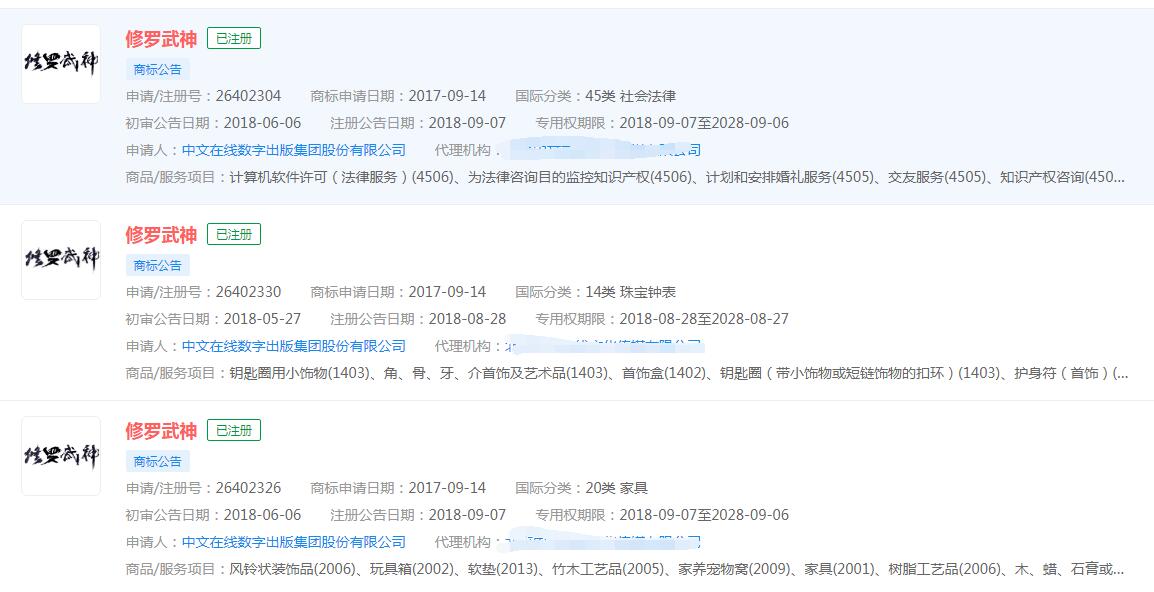Viewport: 1154px width, 592px height.
Task: Click 专用权期限 2018-09-07至2028-09-06 in the 45类 entry
Action: (704, 123)
